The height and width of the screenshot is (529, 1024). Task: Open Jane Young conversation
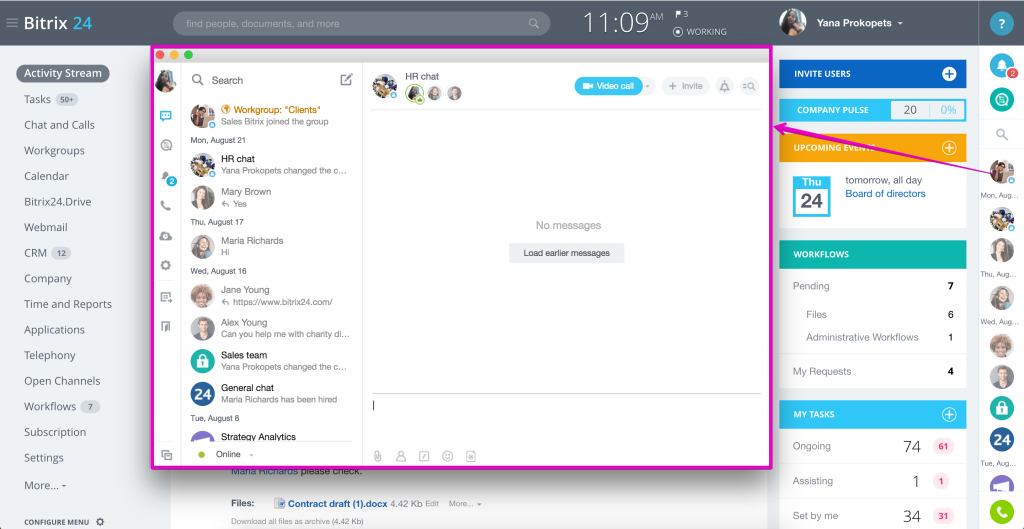point(271,295)
